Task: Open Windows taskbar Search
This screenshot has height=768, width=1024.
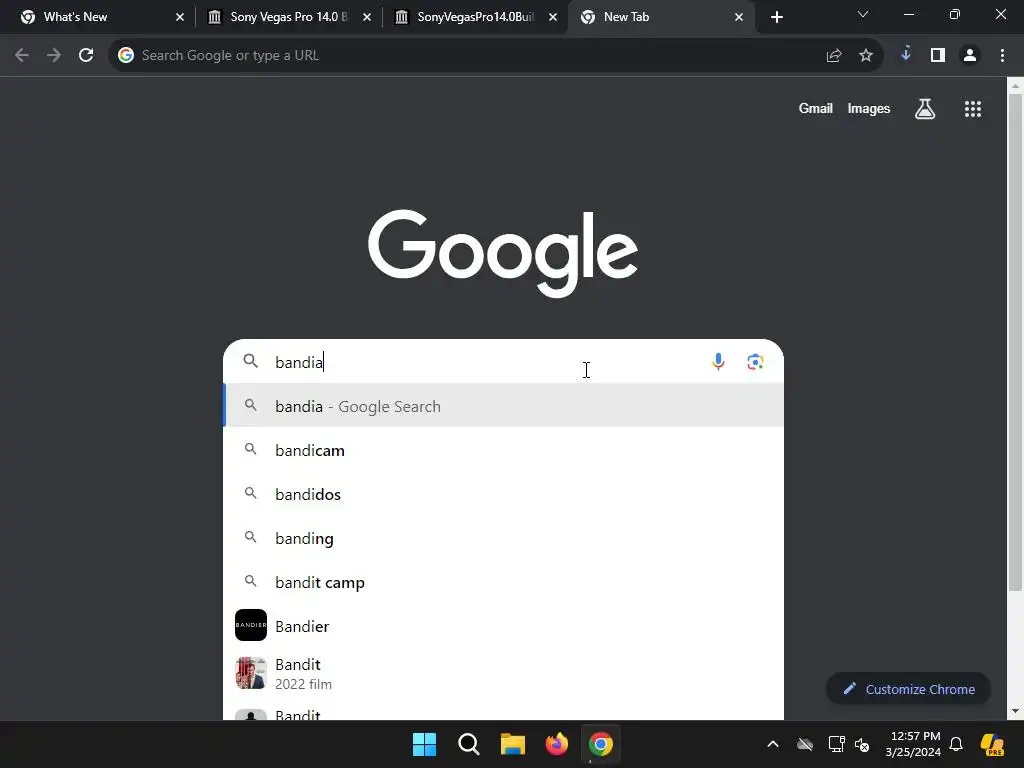Action: 468,744
